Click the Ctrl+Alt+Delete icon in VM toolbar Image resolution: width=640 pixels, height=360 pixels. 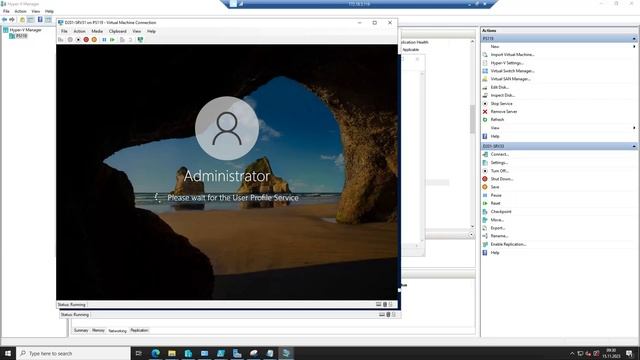click(60, 40)
